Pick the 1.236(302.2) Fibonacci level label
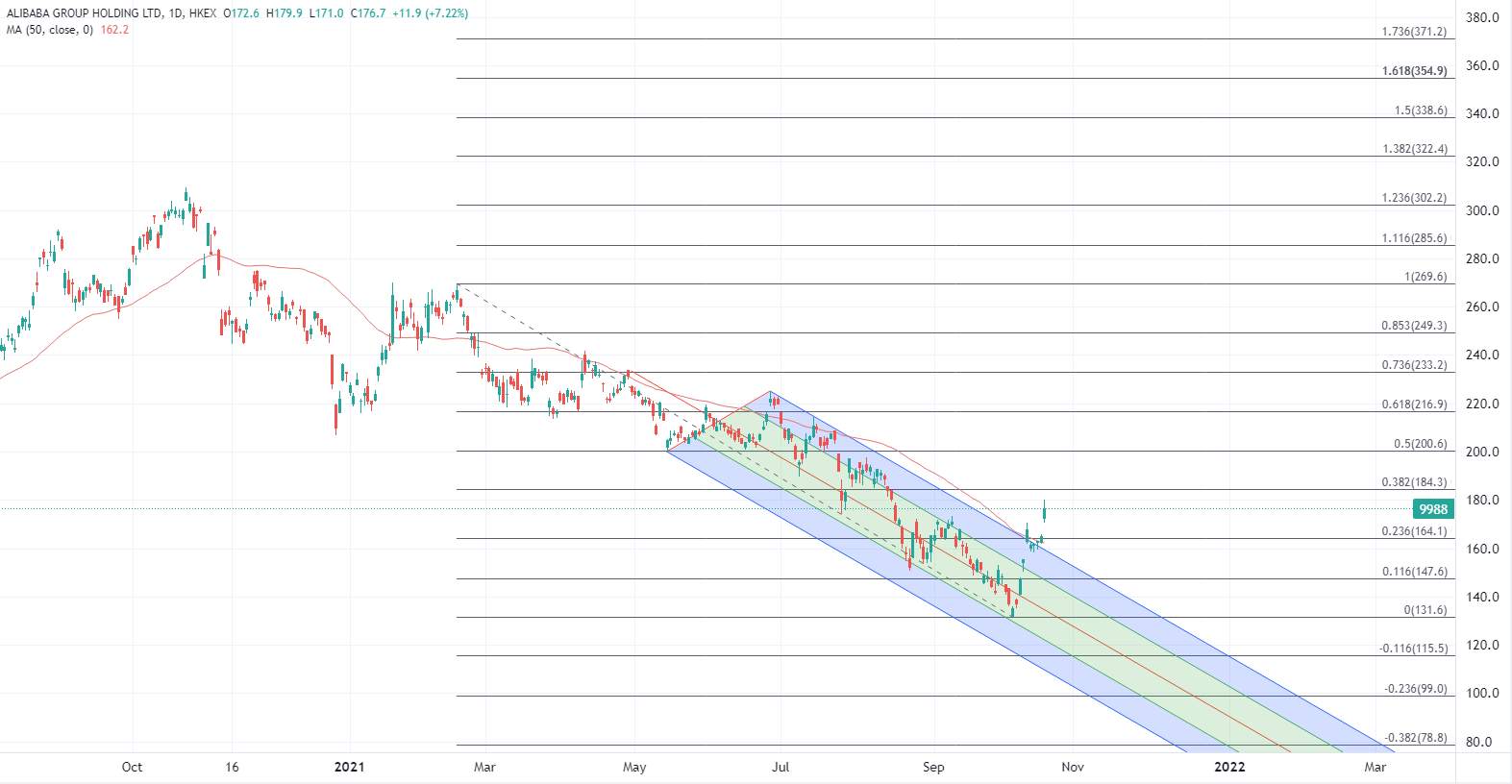The image size is (1512, 784). coord(1414,198)
